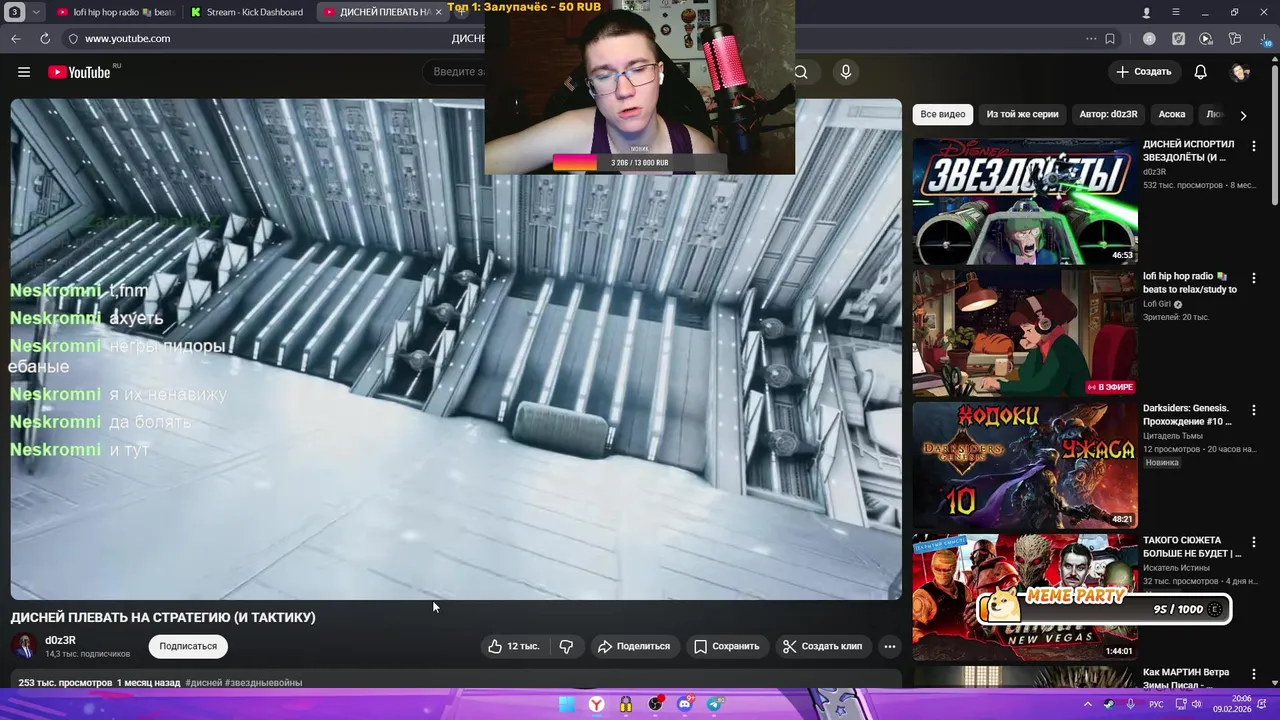Open YouTube notifications bell

1200,72
